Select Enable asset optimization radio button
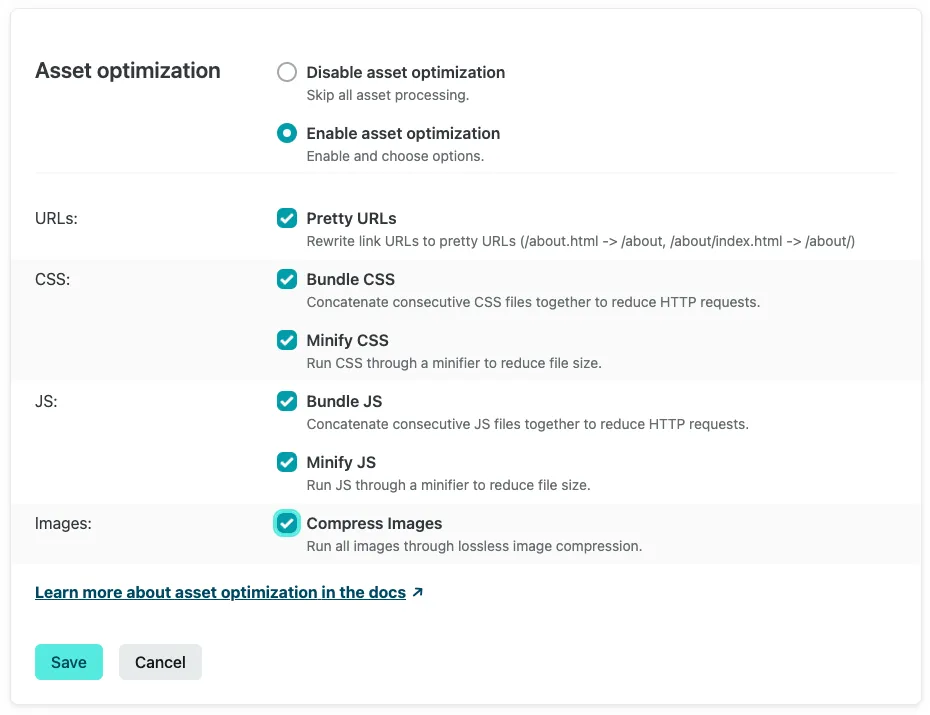 (x=287, y=133)
